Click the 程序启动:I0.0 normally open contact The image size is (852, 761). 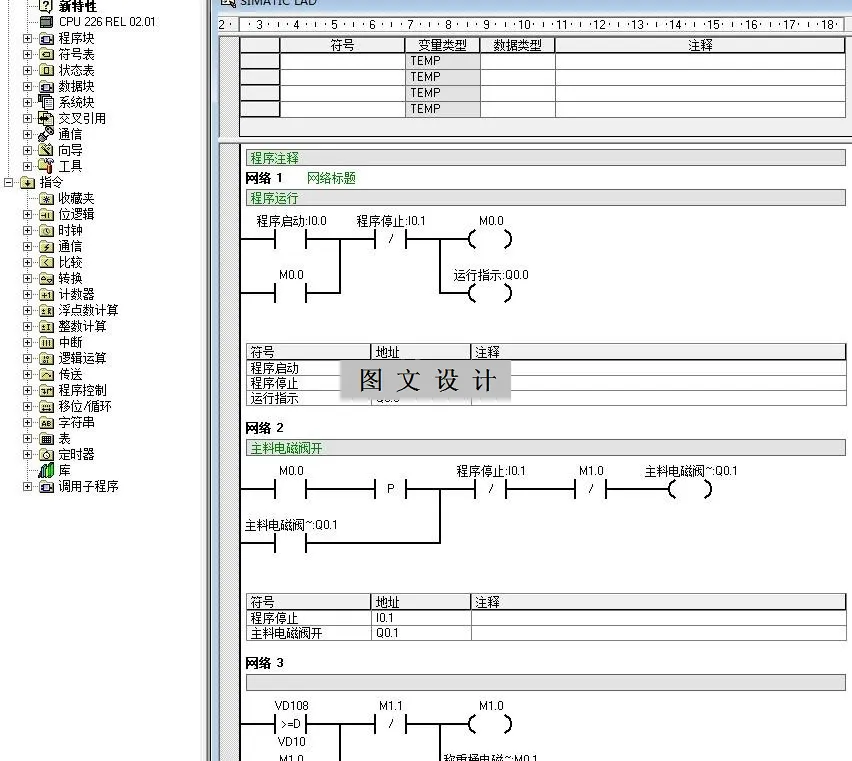point(291,239)
